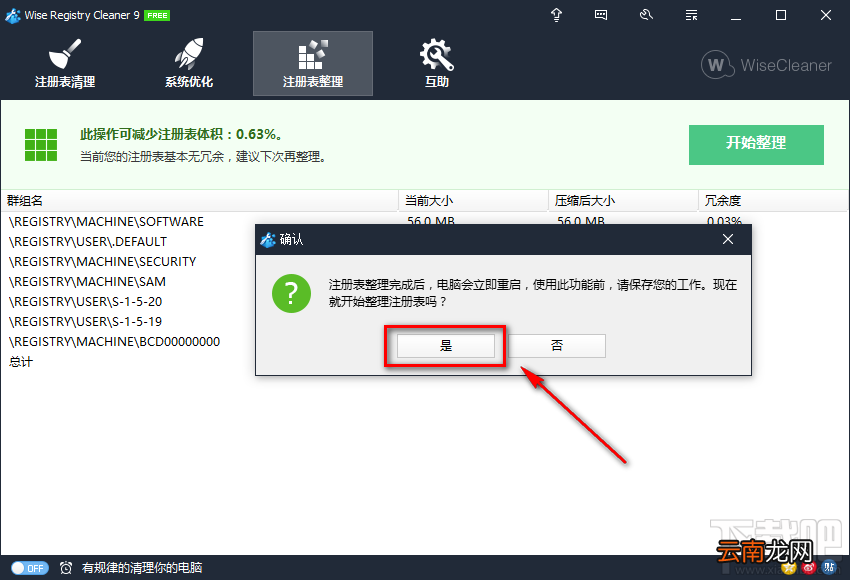
Task: Select the 注册表整理 tab
Action: pos(313,63)
